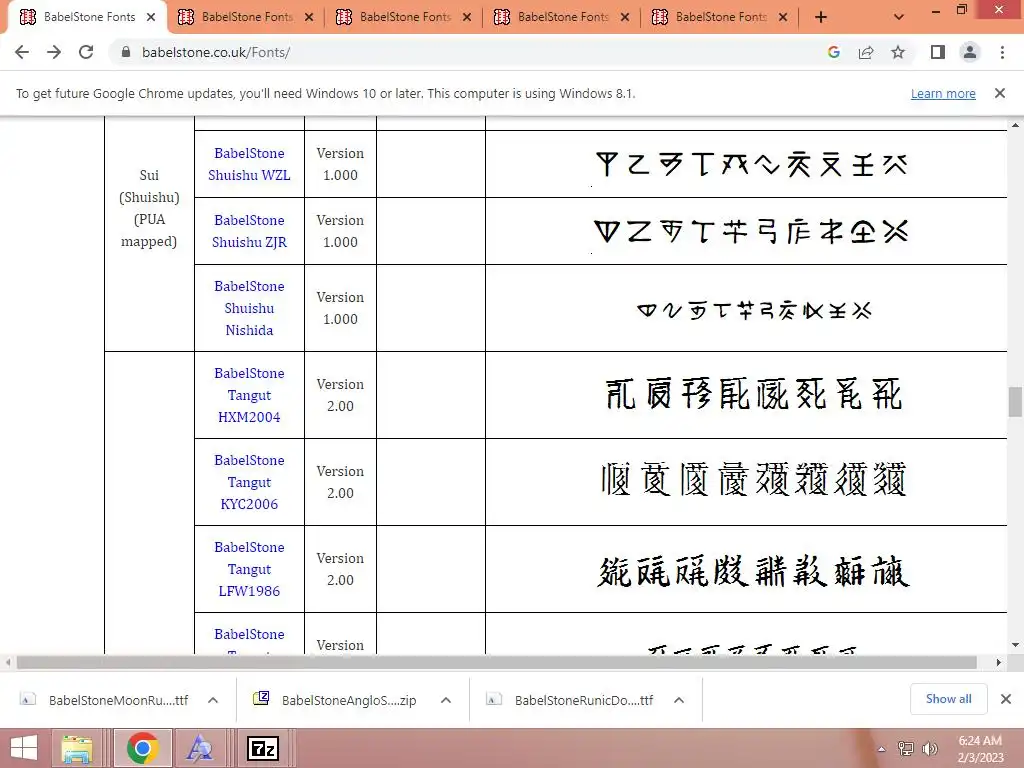Dismiss the Chrome update notification bar
Screen dimensions: 1024x768
coord(999,93)
